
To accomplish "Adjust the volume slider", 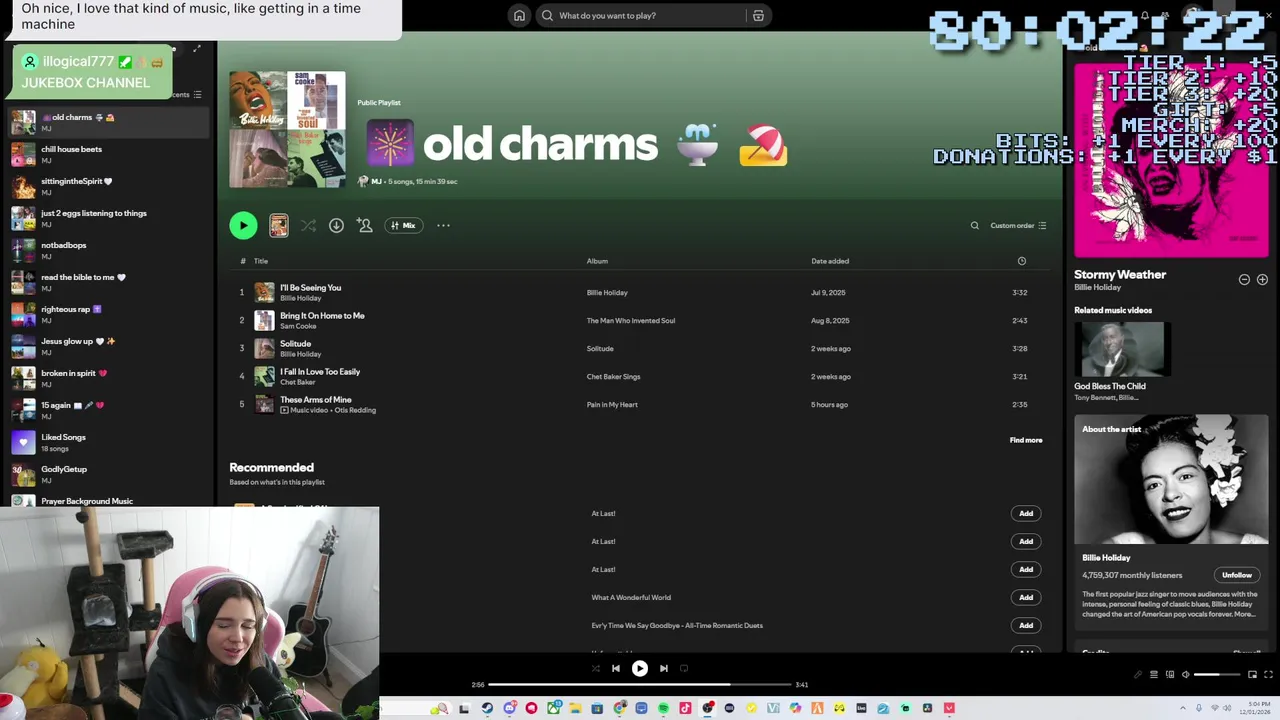I will pos(1216,674).
